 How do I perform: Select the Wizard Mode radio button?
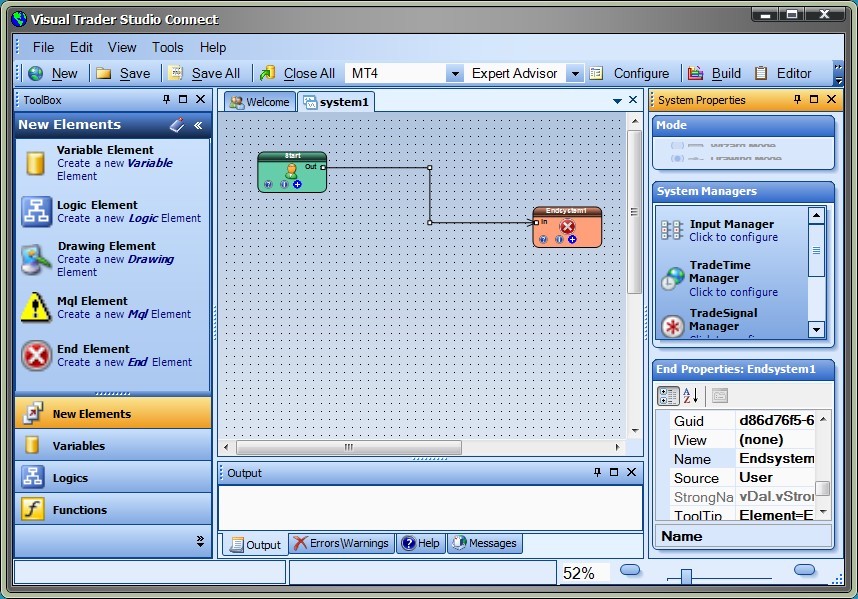click(x=677, y=146)
